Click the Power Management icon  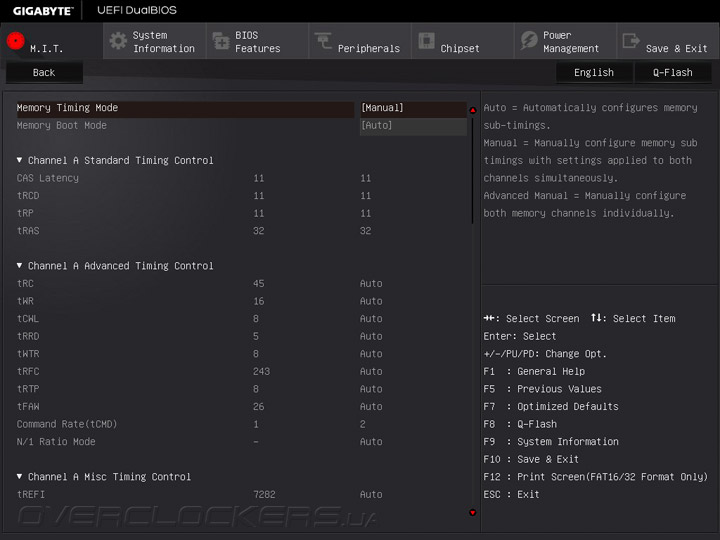pyautogui.click(x=529, y=41)
